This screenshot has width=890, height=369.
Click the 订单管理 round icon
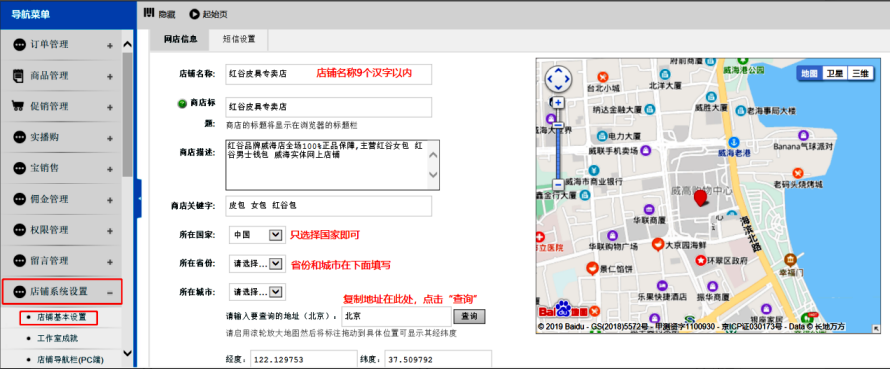[x=19, y=44]
